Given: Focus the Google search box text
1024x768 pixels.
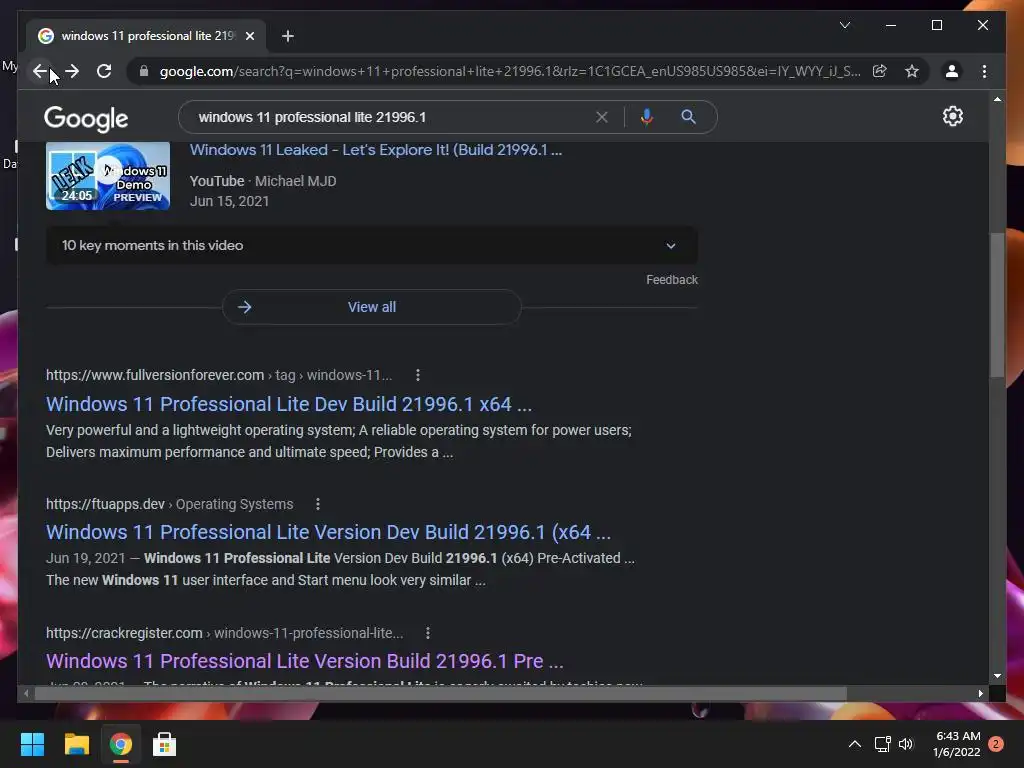Looking at the screenshot, I should 312,117.
